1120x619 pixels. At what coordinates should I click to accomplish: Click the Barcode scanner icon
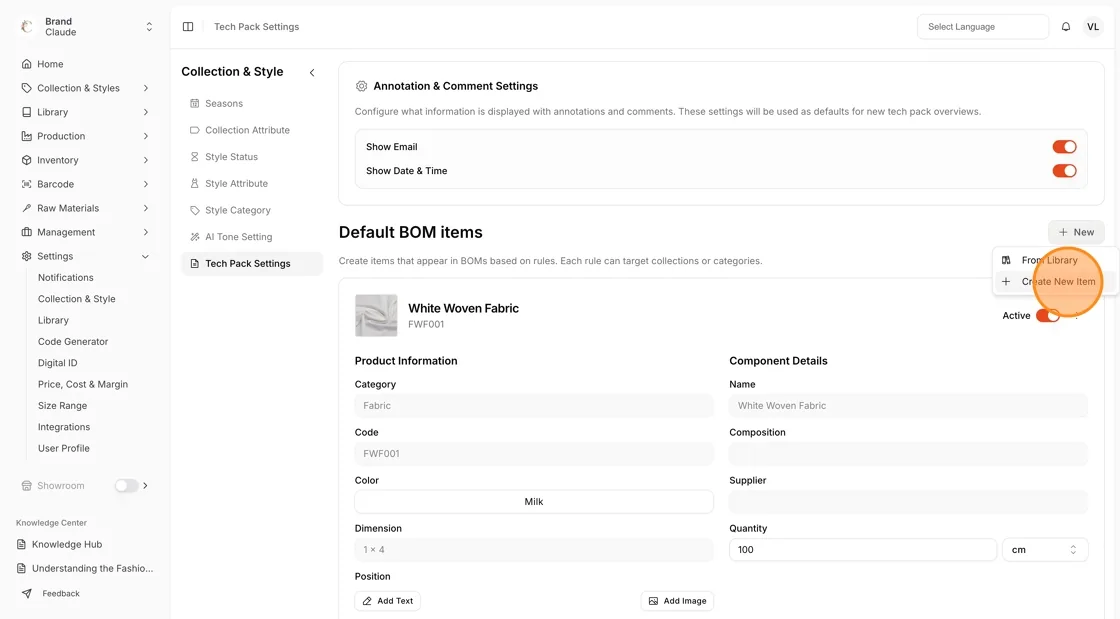pos(26,184)
